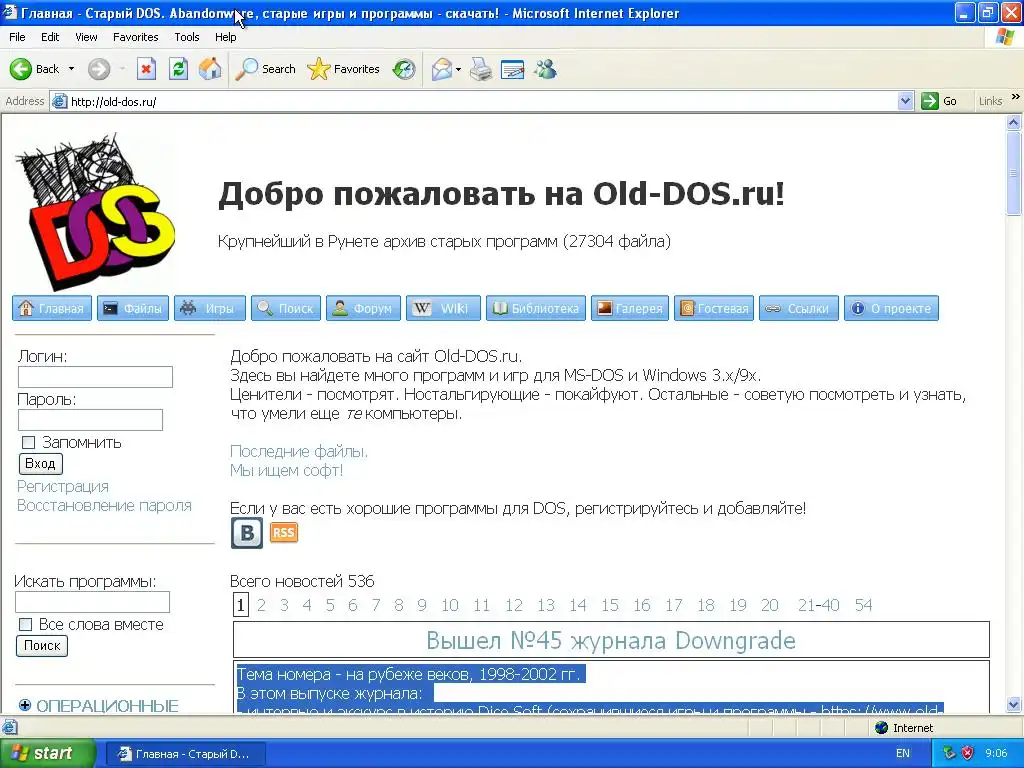Screen dimensions: 1024x768
Task: Go to news pages 21-40
Action: (818, 605)
